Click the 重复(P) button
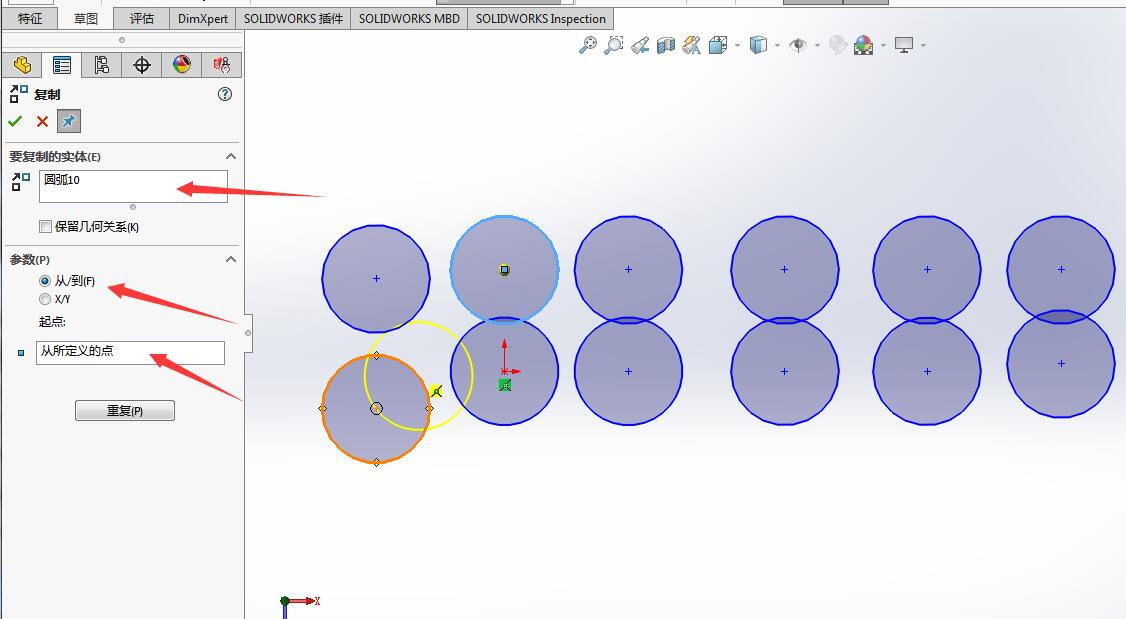 tap(125, 411)
